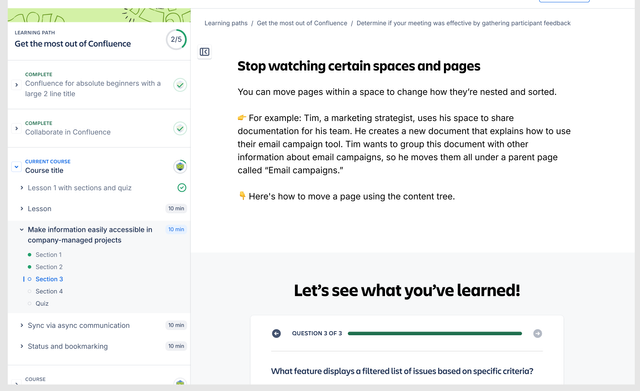This screenshot has height=391, width=640.
Task: Click Lesson 1 green completed check icon
Action: coord(182,187)
